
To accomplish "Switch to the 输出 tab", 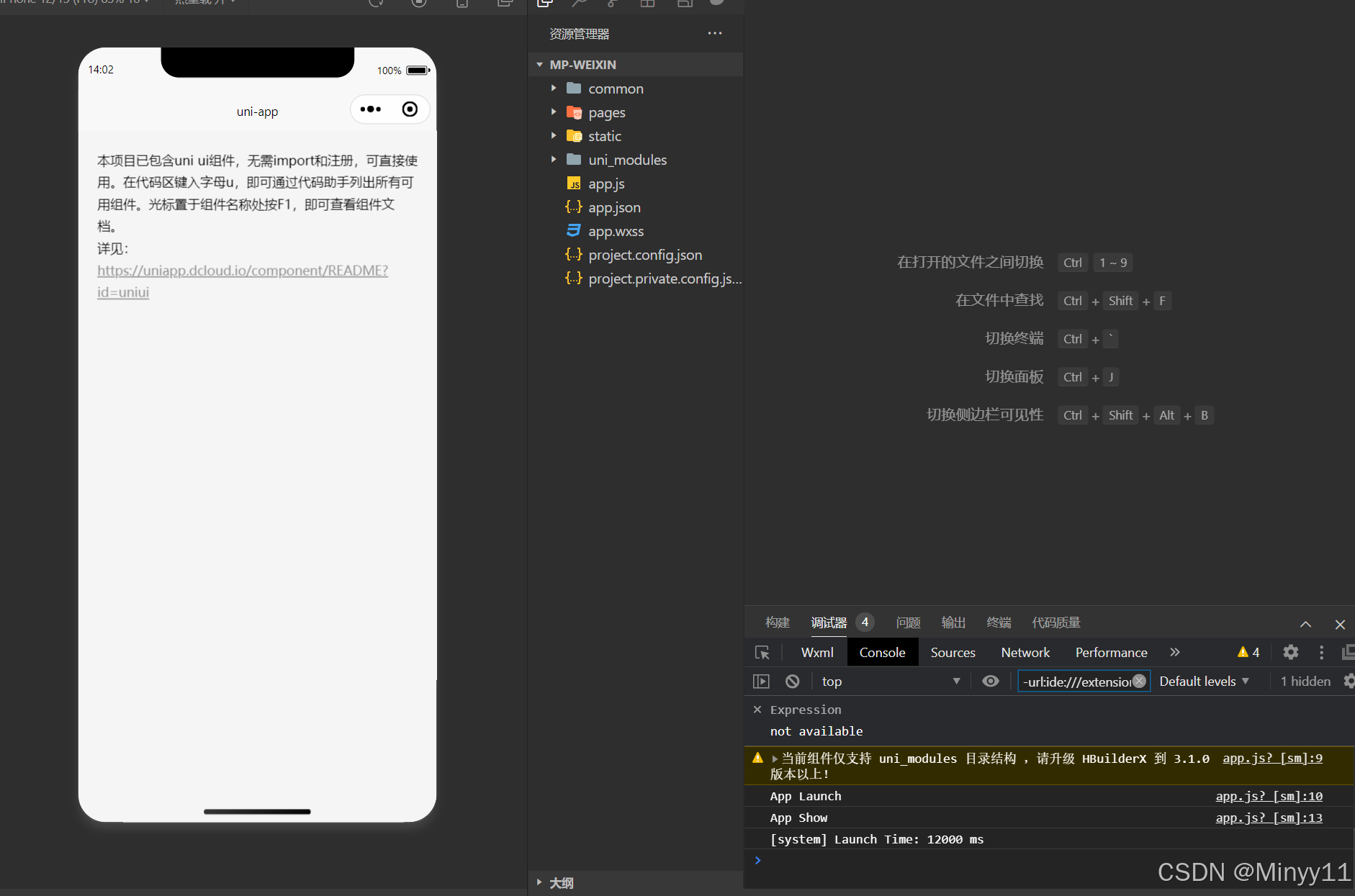I will click(x=953, y=623).
